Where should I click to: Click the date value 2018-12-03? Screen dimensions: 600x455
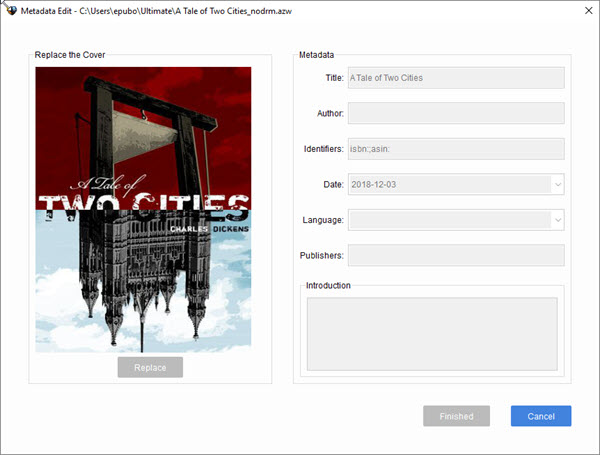point(373,184)
